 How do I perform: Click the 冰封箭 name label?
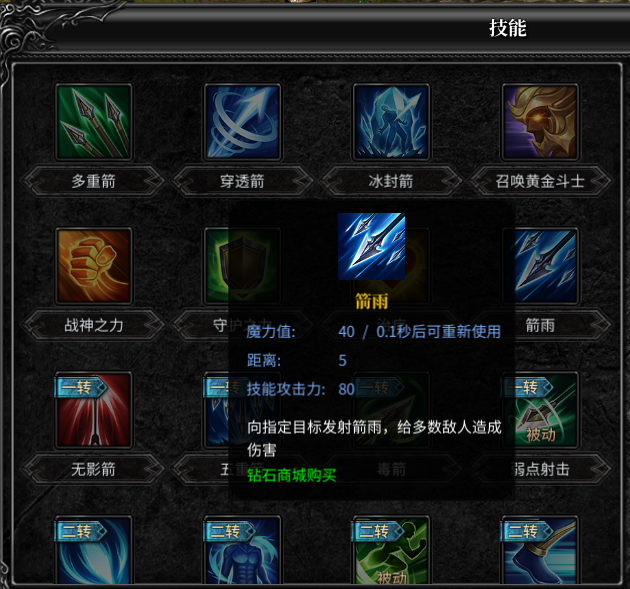[391, 181]
